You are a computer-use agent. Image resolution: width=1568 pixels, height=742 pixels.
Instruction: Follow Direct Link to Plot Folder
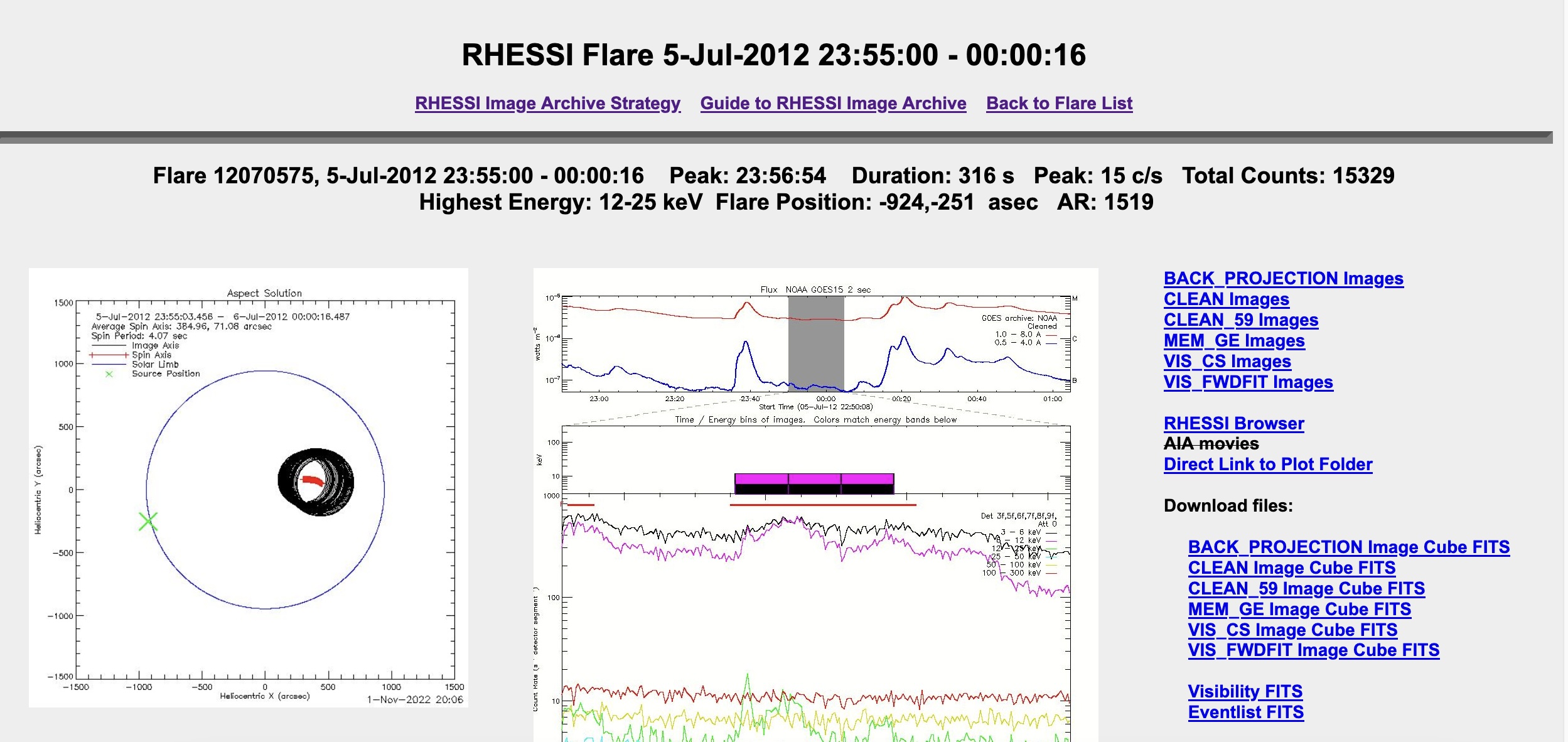[x=1267, y=464]
